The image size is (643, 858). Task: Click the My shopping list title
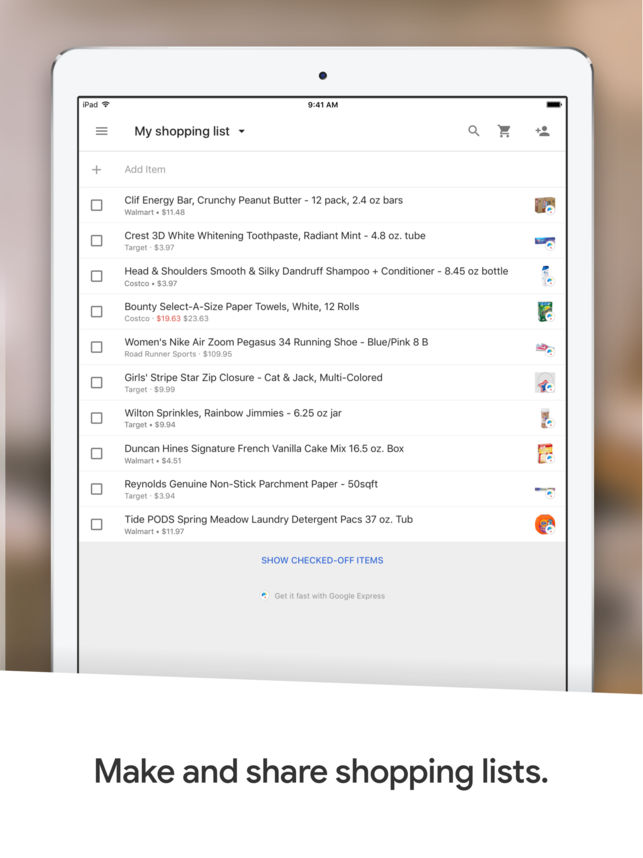pyautogui.click(x=181, y=131)
